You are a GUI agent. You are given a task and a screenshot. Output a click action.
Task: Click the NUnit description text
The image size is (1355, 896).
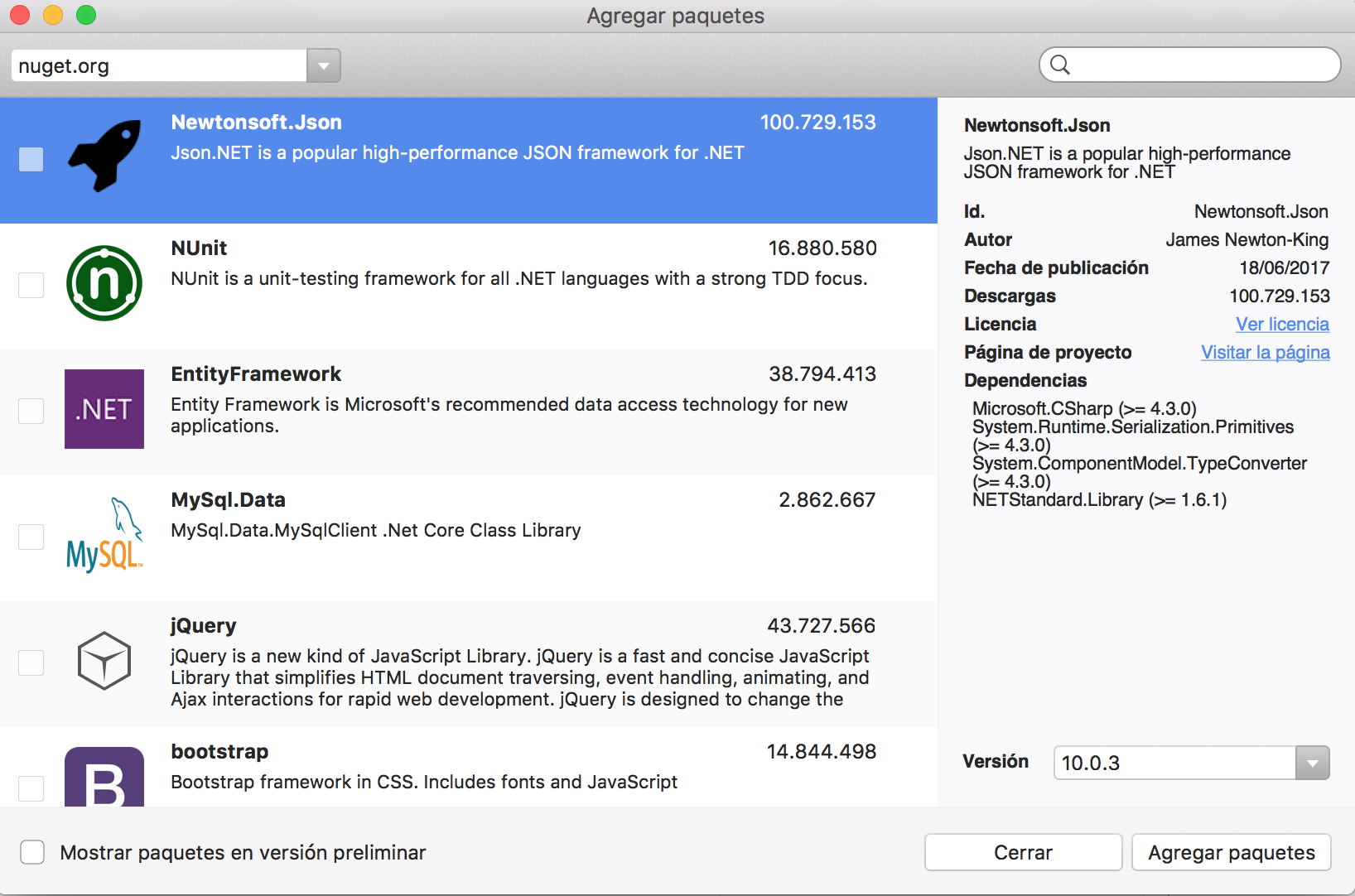click(519, 278)
